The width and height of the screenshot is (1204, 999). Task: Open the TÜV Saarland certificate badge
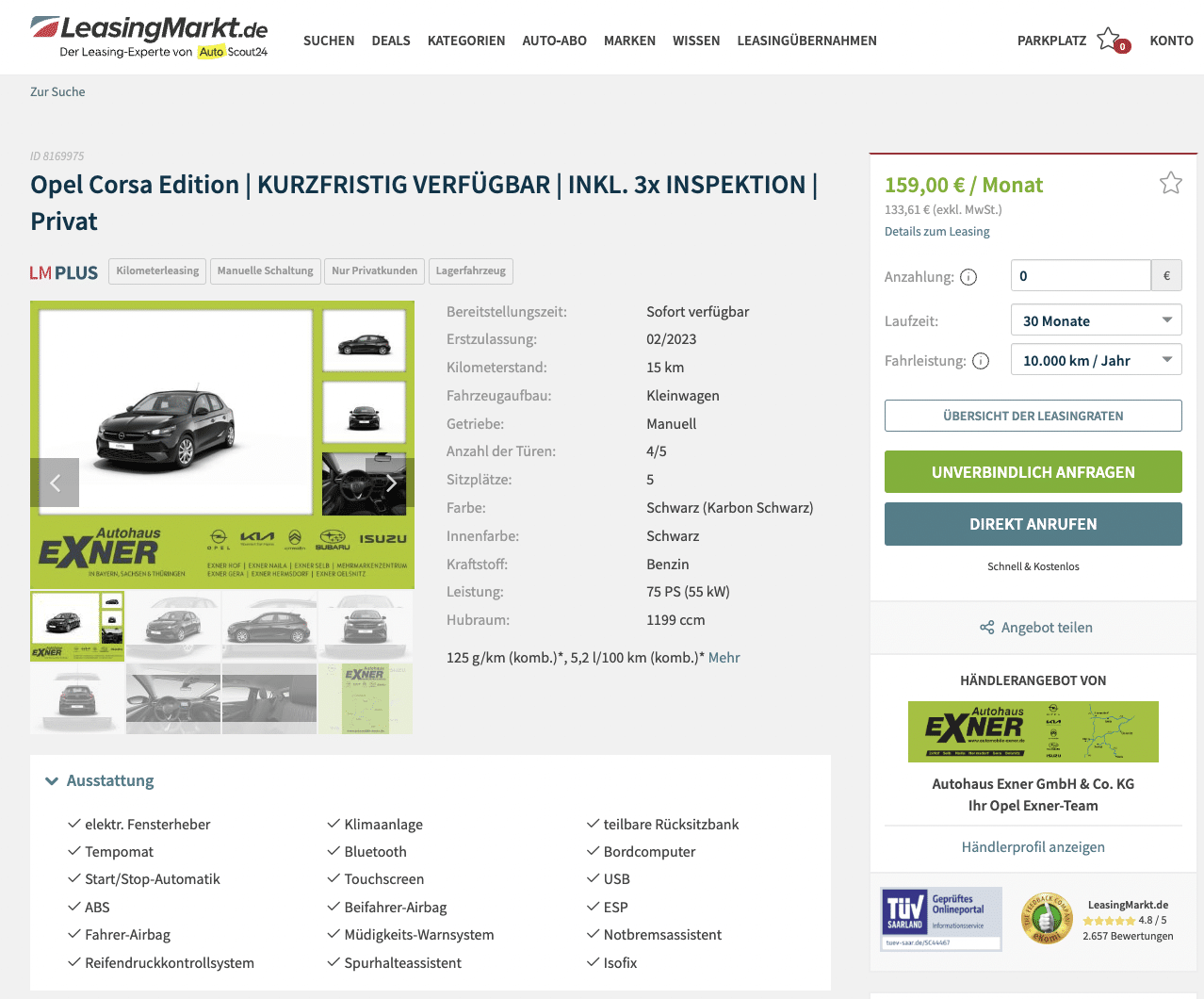(941, 919)
